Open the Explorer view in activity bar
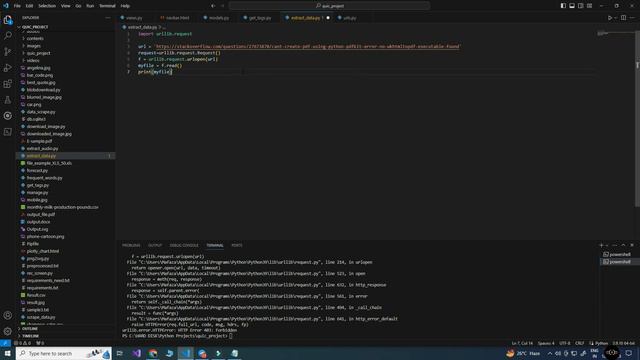 click(x=8, y=20)
